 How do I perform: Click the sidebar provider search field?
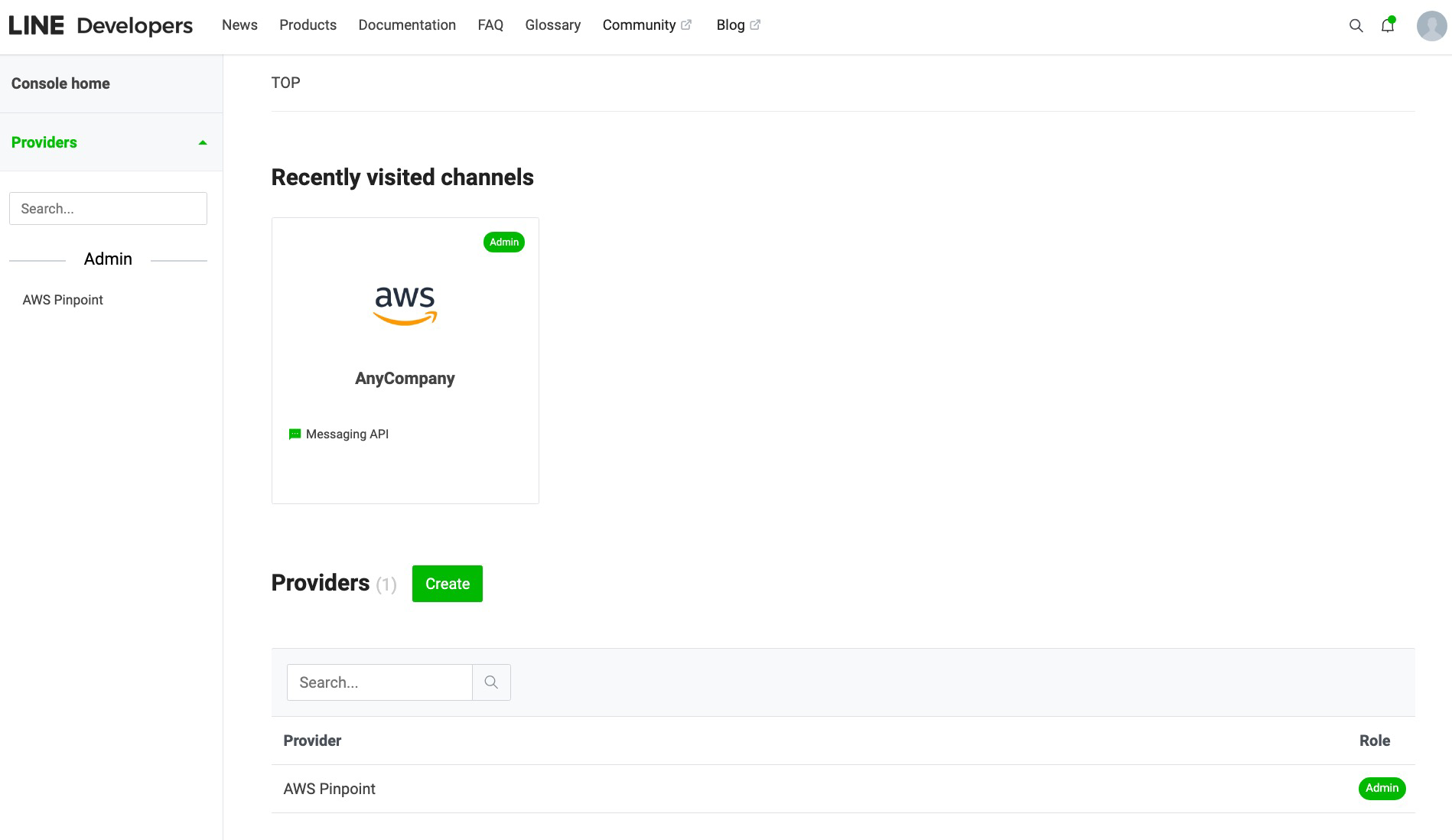[108, 208]
